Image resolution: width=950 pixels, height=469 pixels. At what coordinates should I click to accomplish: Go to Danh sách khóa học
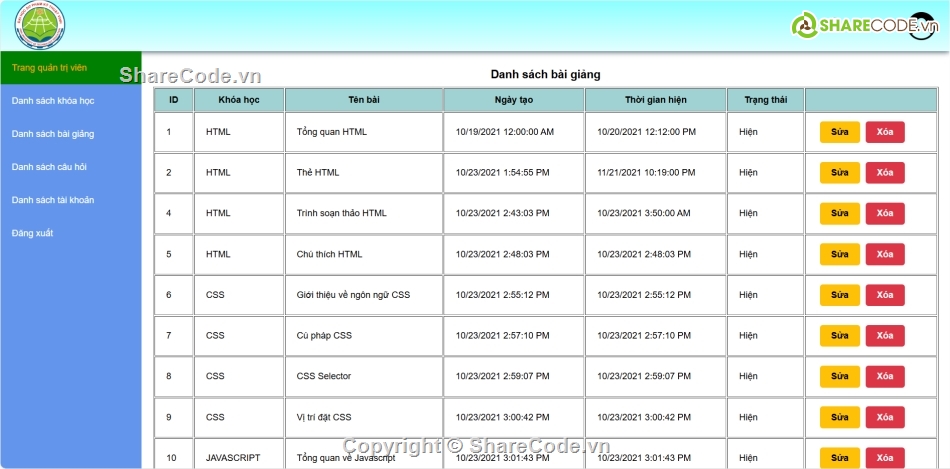coord(71,101)
